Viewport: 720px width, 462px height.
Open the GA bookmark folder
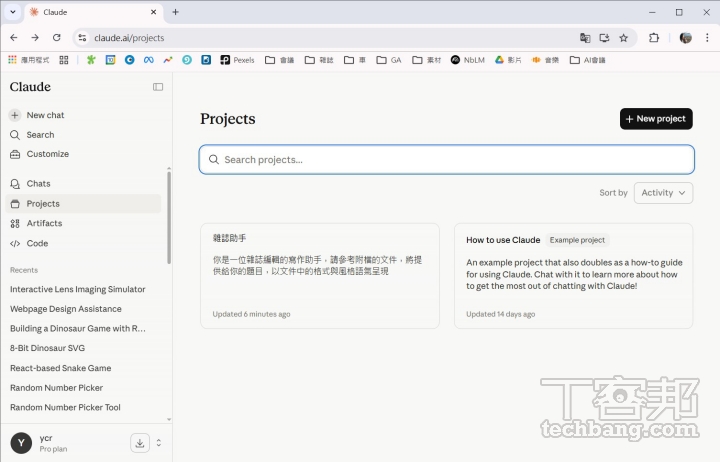click(x=389, y=60)
